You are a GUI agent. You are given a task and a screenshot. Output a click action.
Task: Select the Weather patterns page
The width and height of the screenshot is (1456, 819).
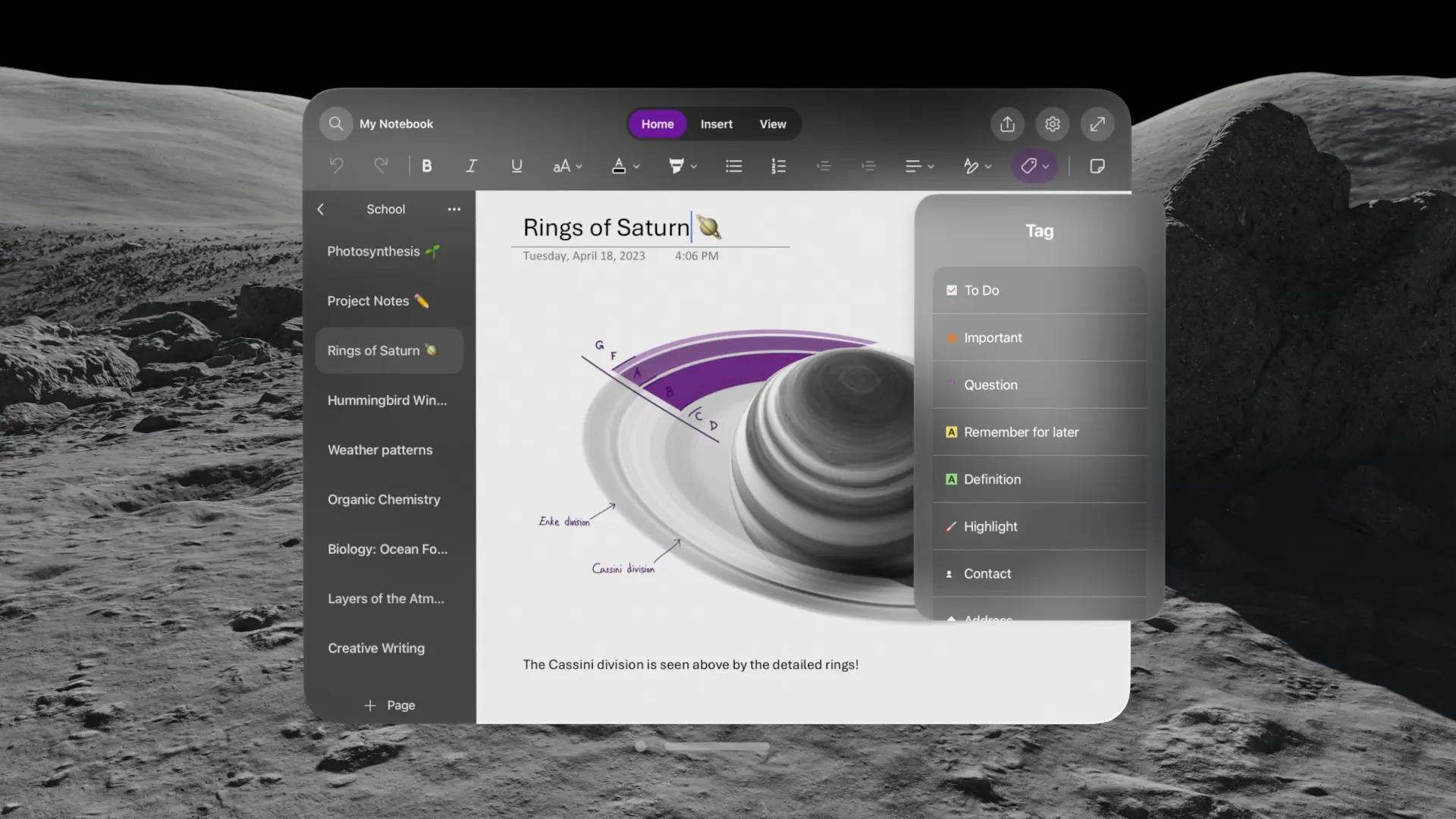pos(380,449)
